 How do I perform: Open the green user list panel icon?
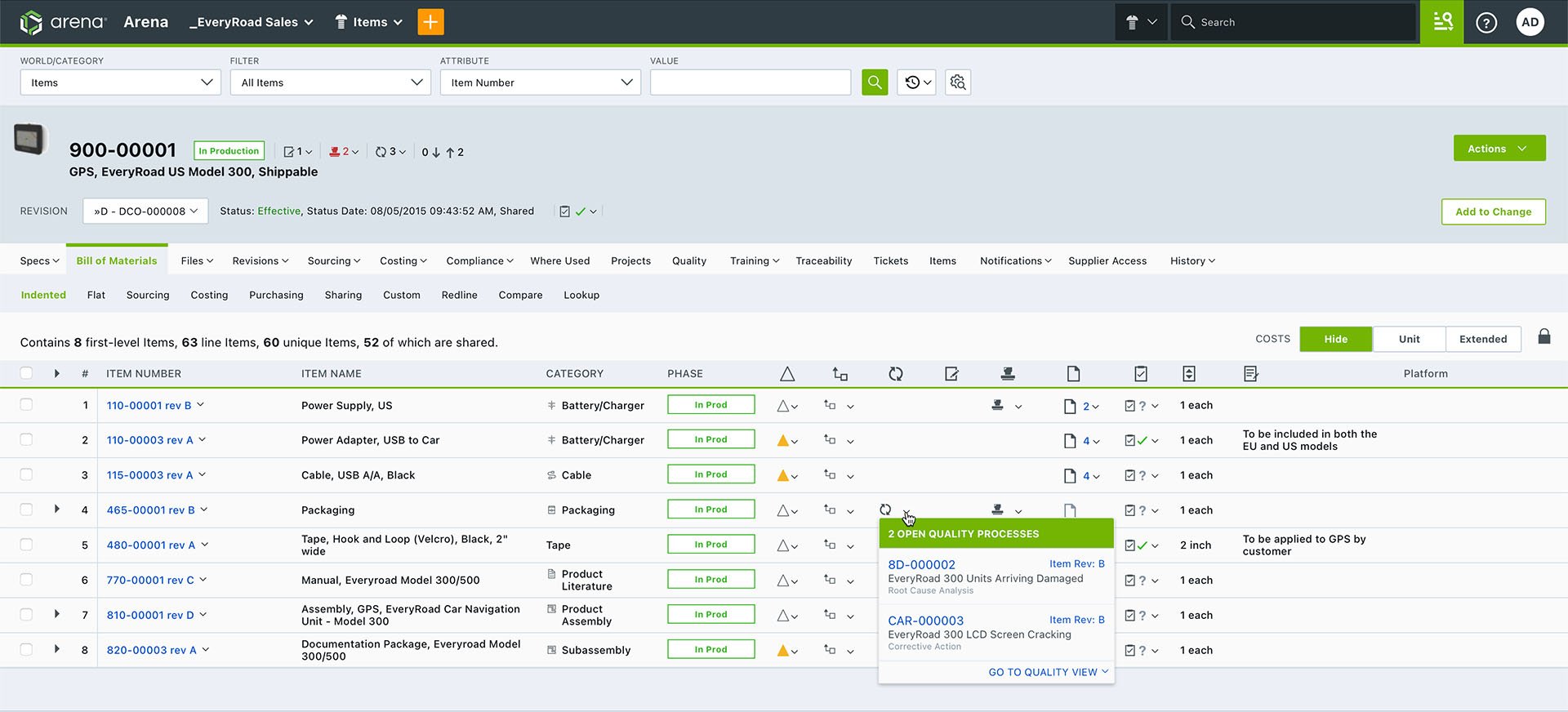(x=1442, y=22)
